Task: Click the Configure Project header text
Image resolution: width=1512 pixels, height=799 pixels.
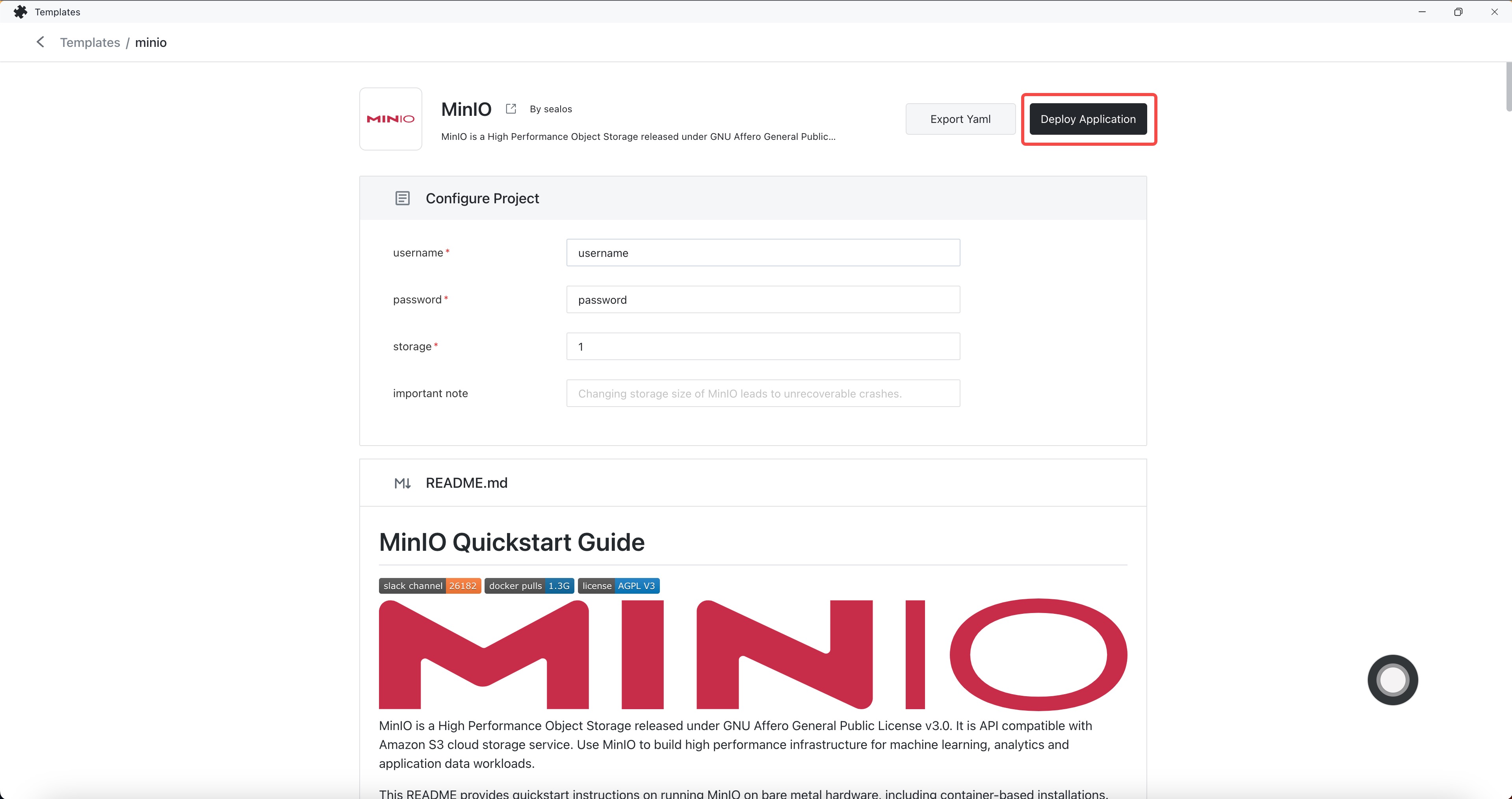Action: pyautogui.click(x=482, y=199)
